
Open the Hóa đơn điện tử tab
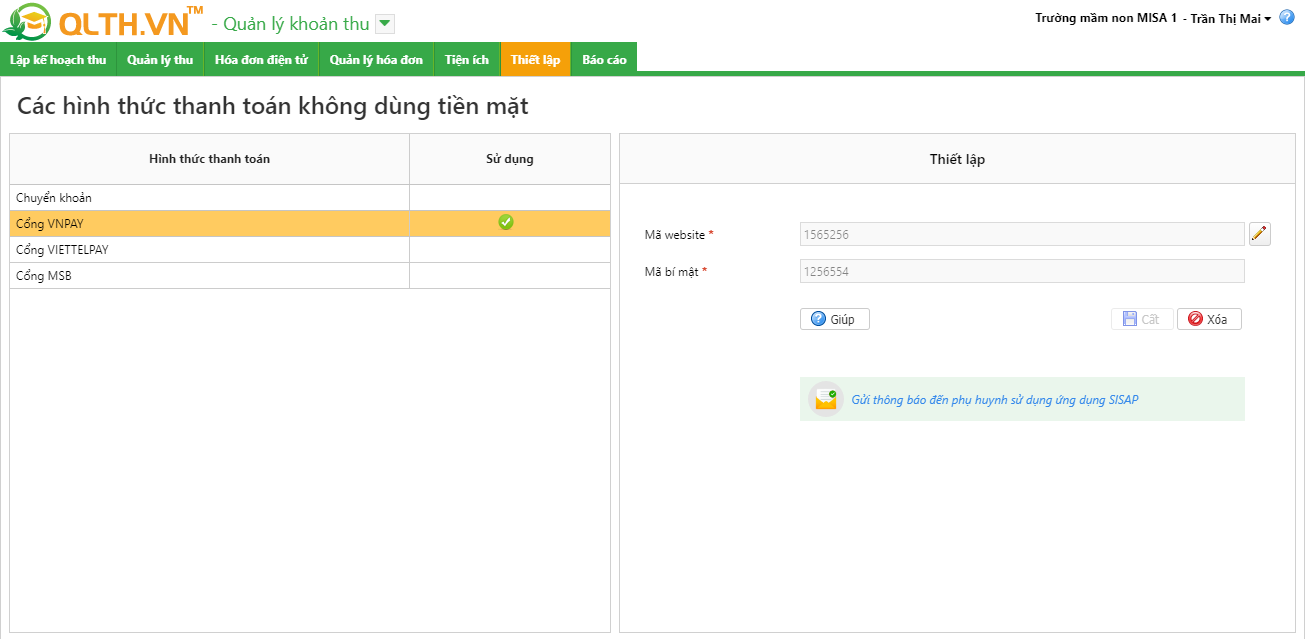point(261,60)
